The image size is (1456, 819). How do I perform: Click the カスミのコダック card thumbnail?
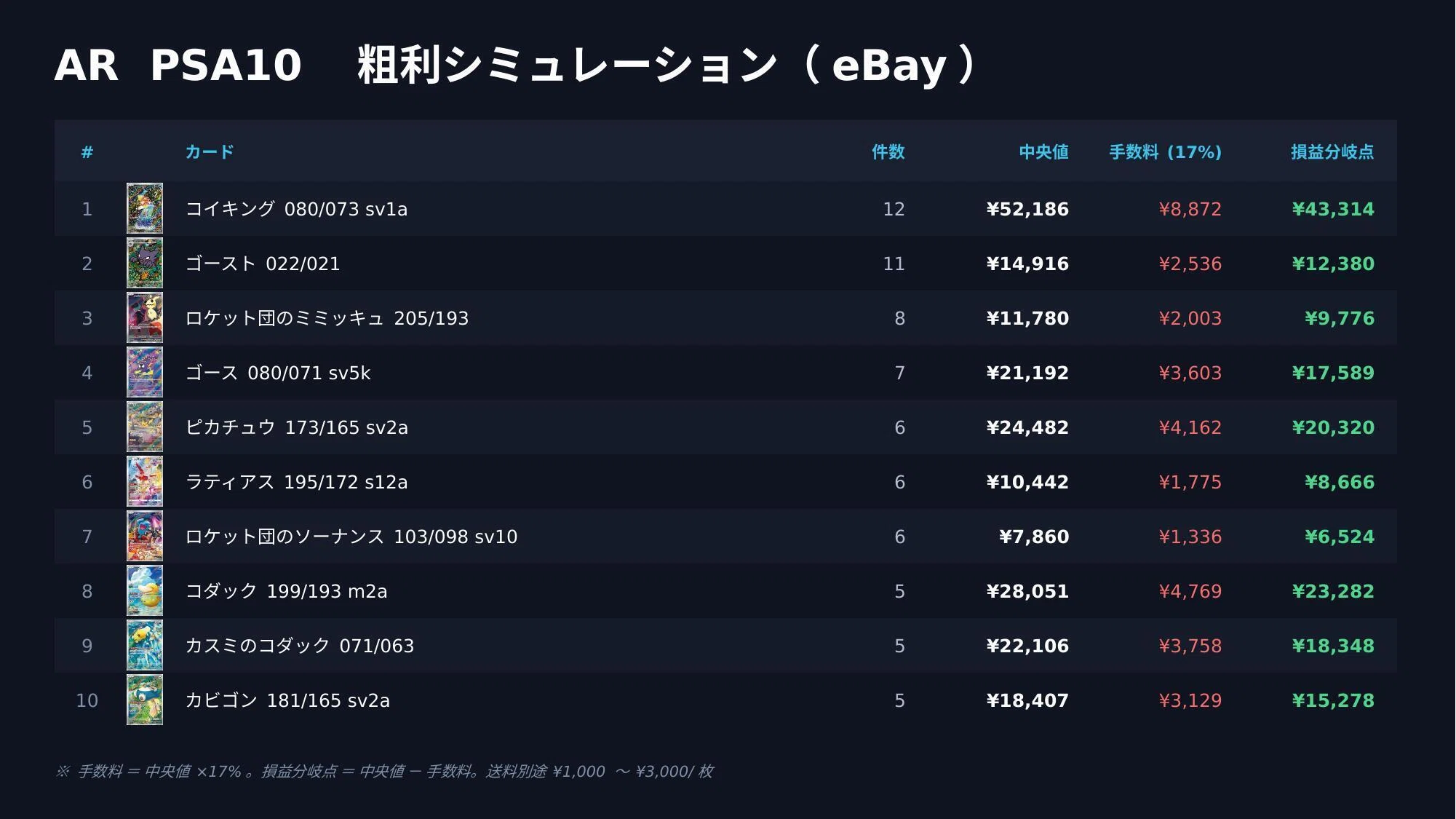pyautogui.click(x=145, y=645)
